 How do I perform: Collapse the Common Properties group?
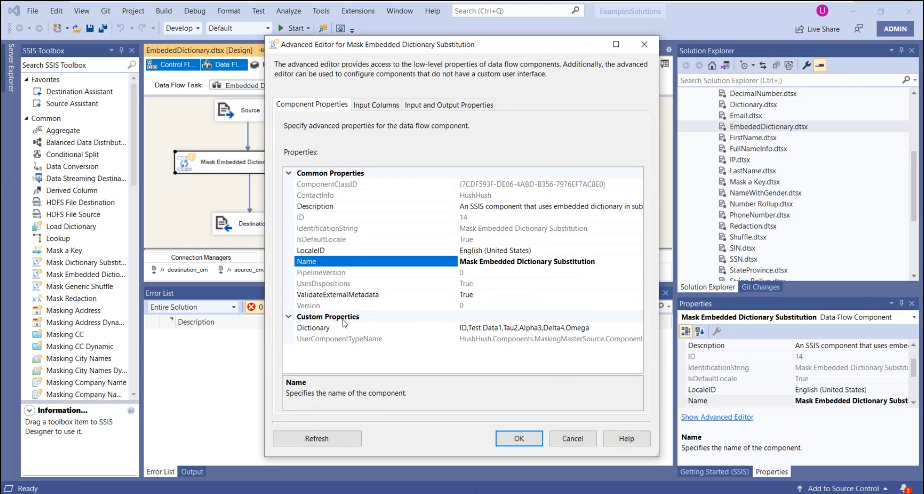click(289, 173)
